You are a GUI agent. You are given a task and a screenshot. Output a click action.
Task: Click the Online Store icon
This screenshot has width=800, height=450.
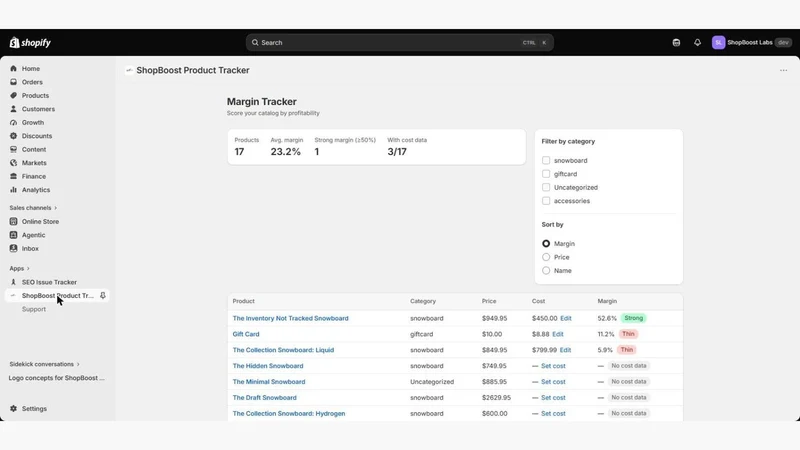[x=13, y=221]
